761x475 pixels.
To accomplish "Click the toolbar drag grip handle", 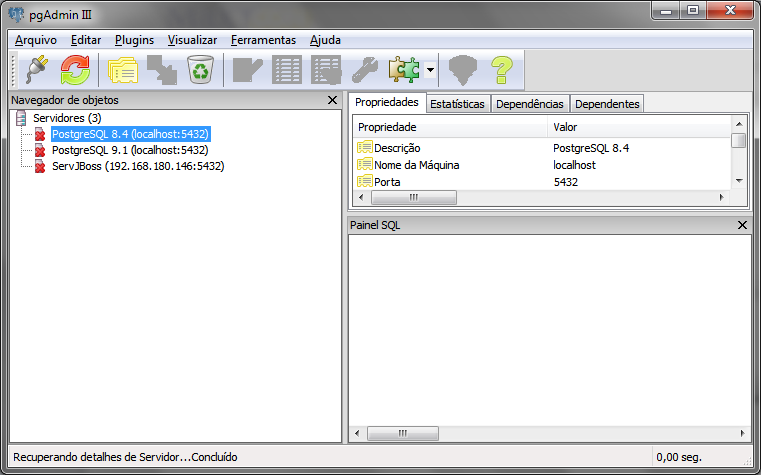I will 14,70.
